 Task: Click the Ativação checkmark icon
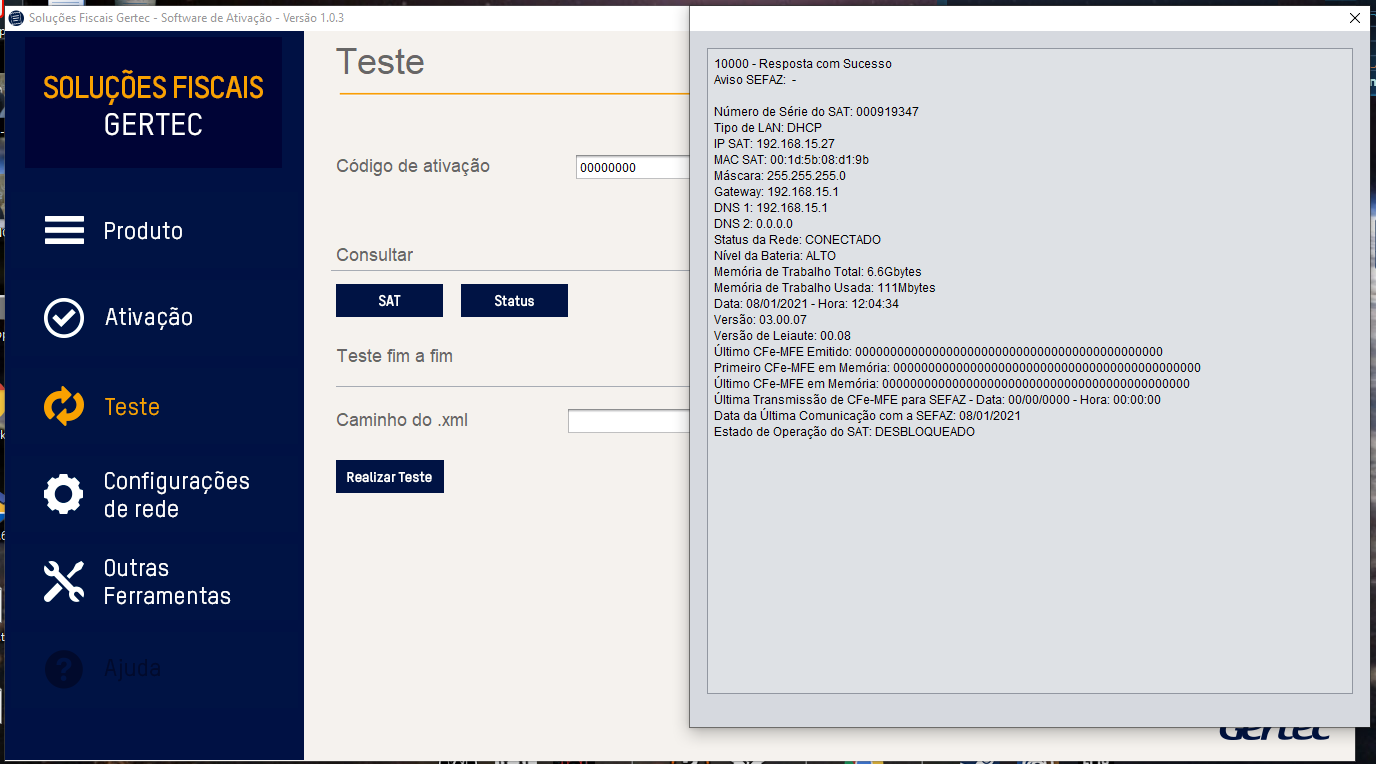click(64, 317)
